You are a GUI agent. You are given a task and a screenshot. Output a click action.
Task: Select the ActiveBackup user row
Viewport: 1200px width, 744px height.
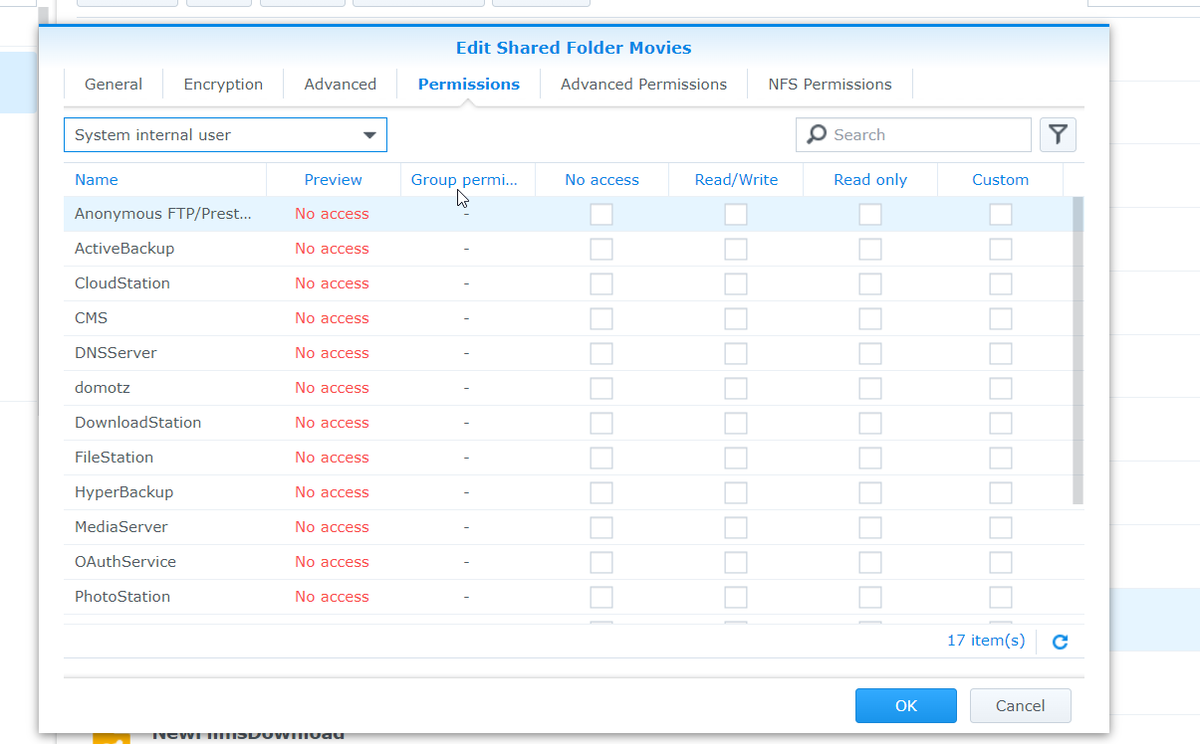point(568,249)
